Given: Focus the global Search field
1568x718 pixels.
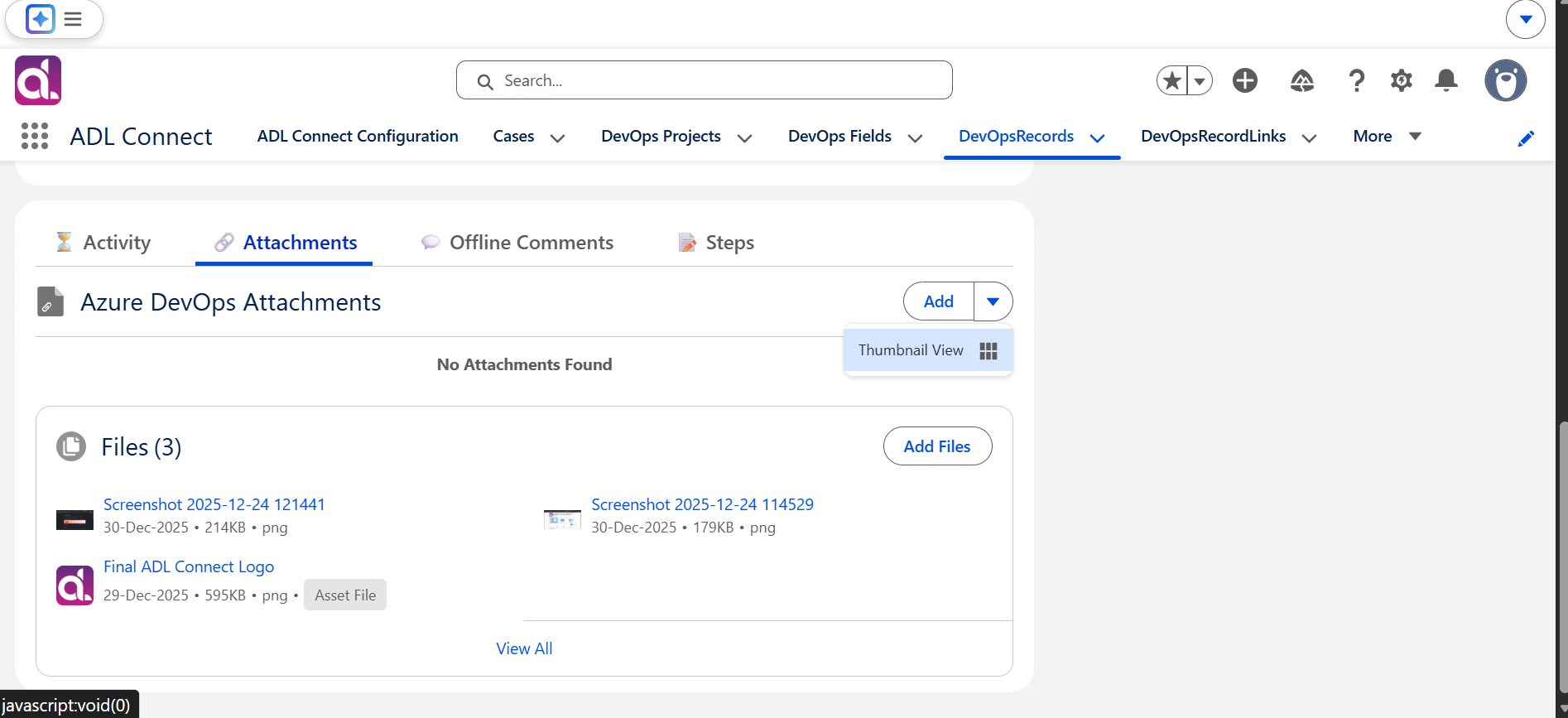Looking at the screenshot, I should tap(705, 80).
